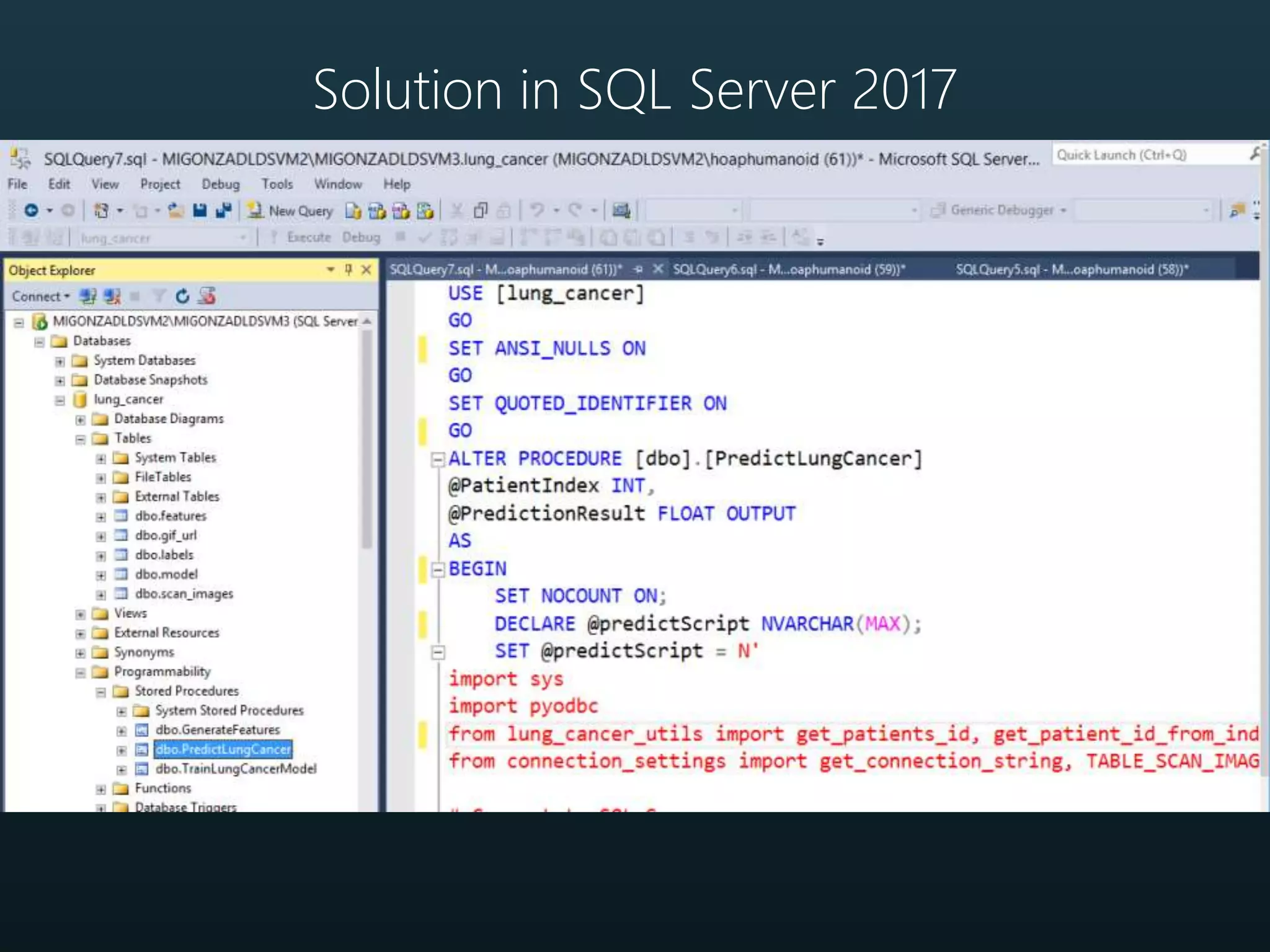Switch to the SQLQuery6.sql tab

click(x=789, y=270)
